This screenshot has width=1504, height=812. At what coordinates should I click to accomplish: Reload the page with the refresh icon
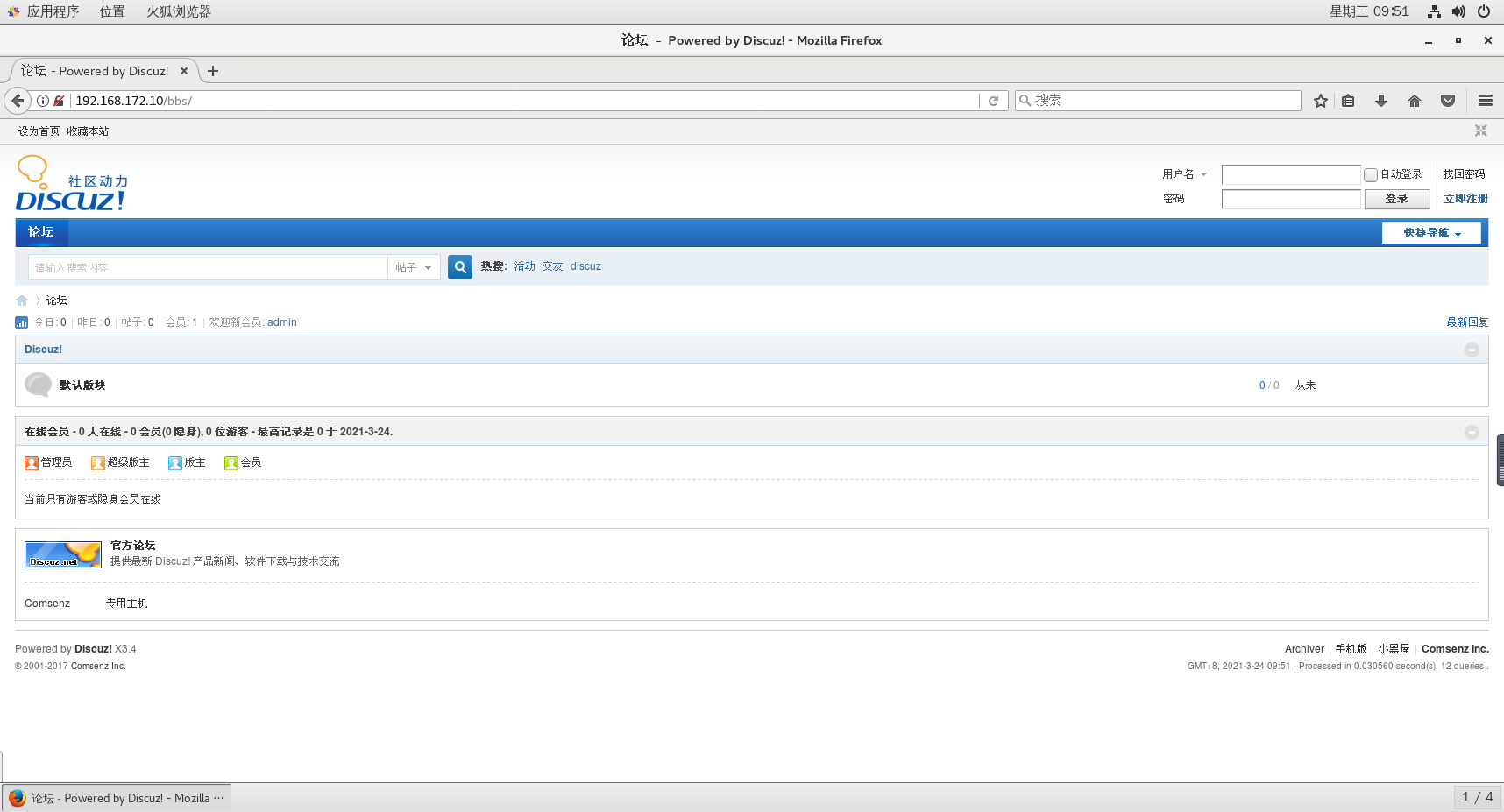tap(993, 101)
